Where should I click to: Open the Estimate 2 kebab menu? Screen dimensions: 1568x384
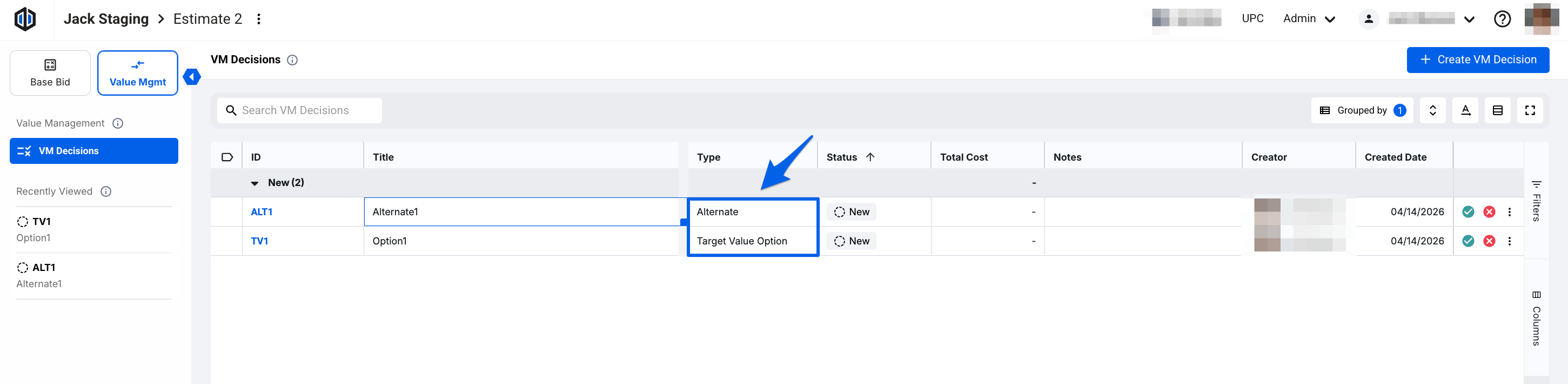point(259,19)
